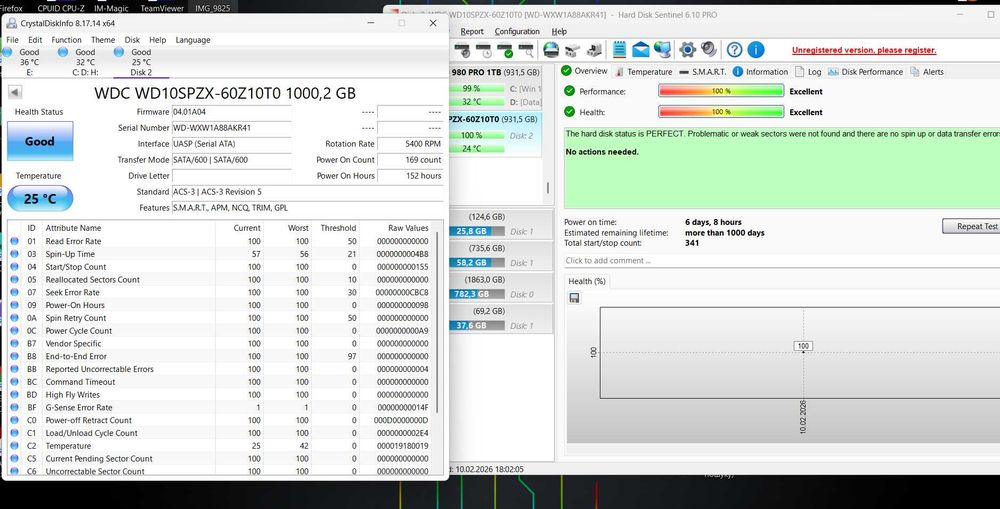Switch to the Log tab

(x=808, y=71)
